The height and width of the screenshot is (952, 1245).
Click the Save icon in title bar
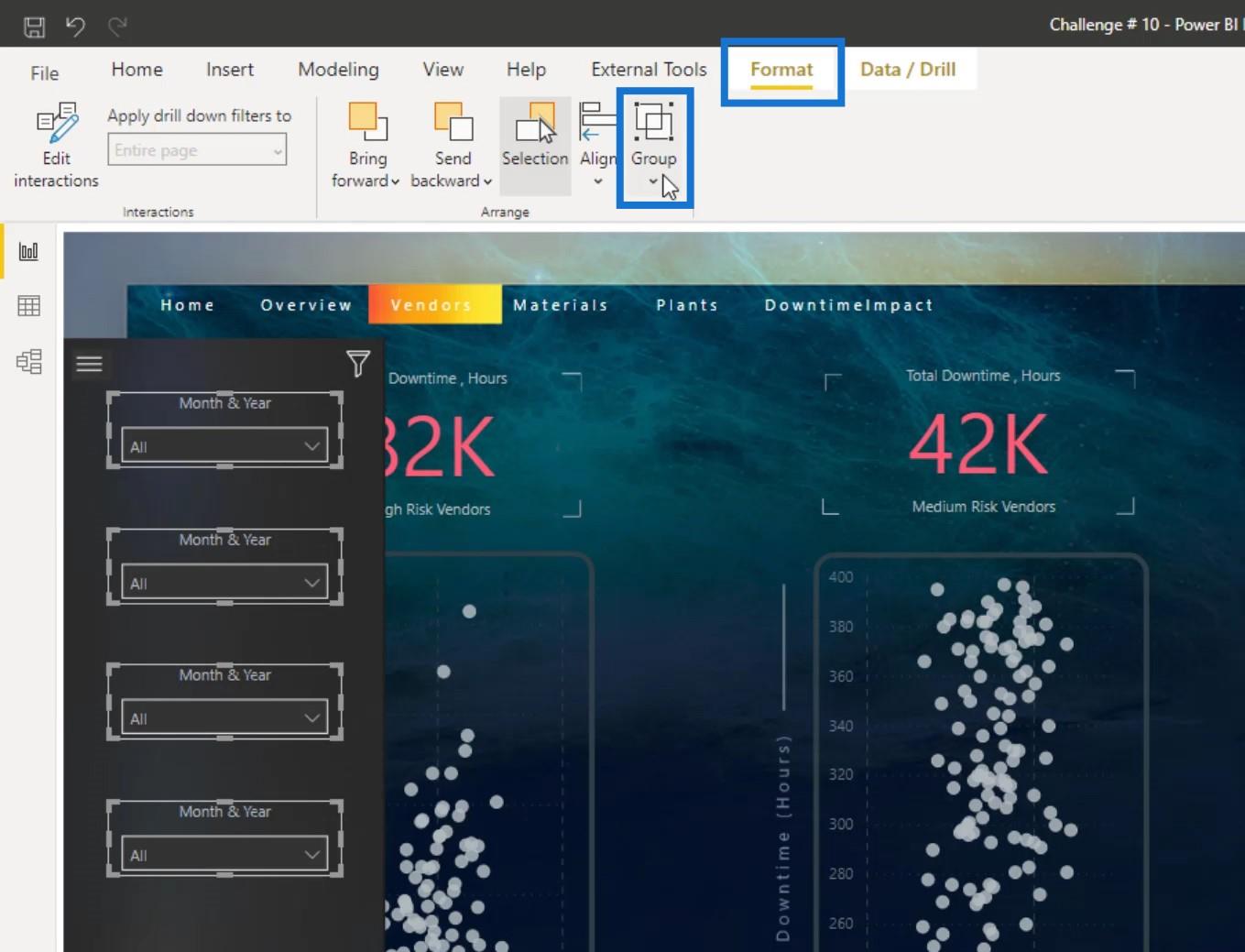(34, 27)
